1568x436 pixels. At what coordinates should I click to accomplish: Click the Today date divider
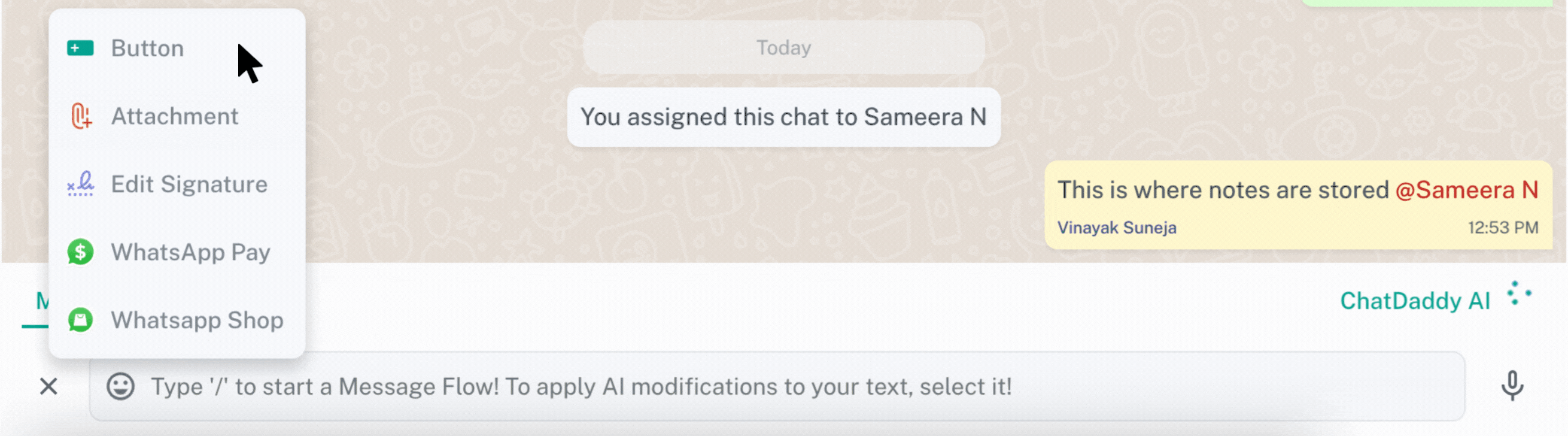tap(783, 47)
